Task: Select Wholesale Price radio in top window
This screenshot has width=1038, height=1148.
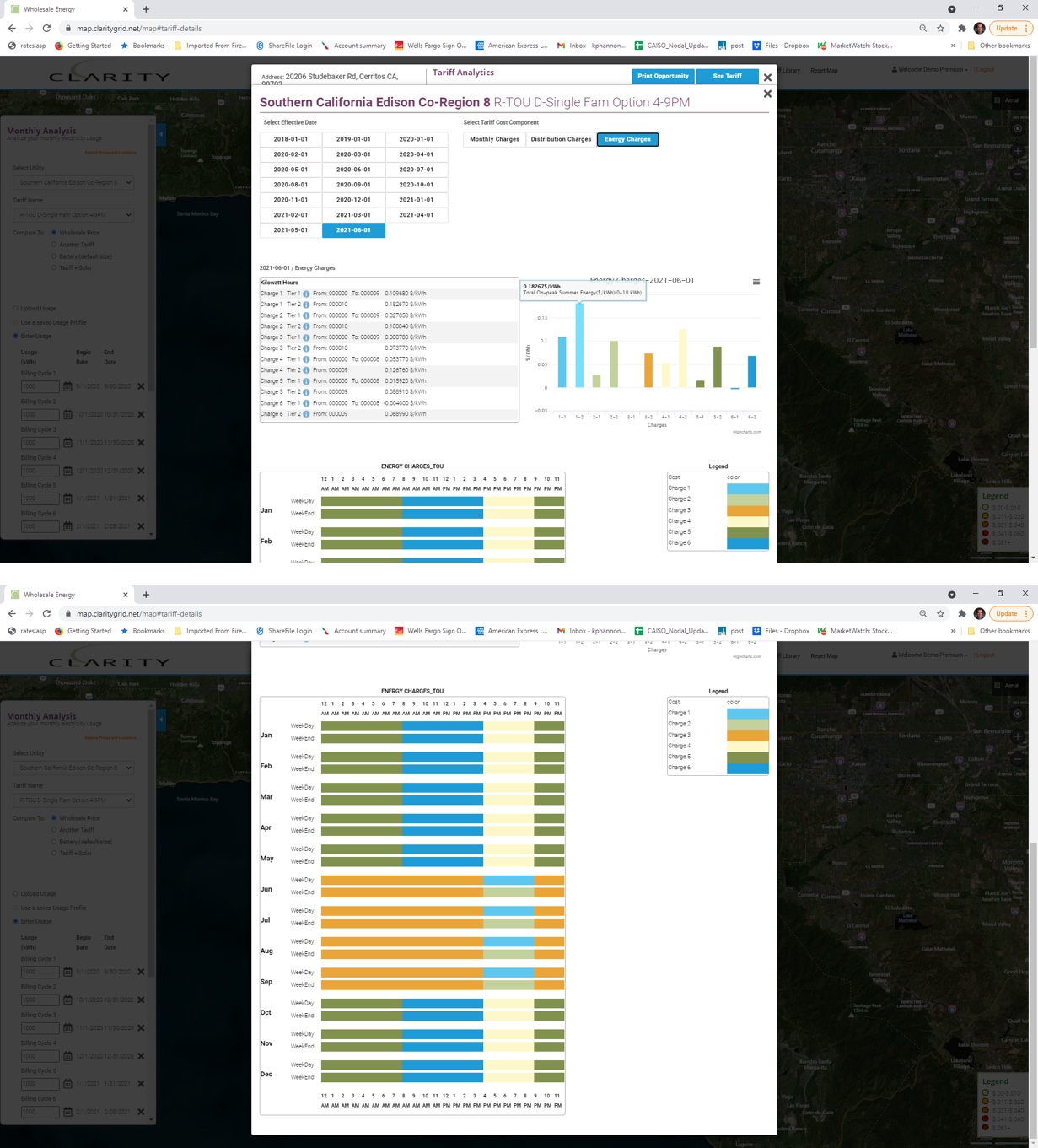Action: coord(54,233)
